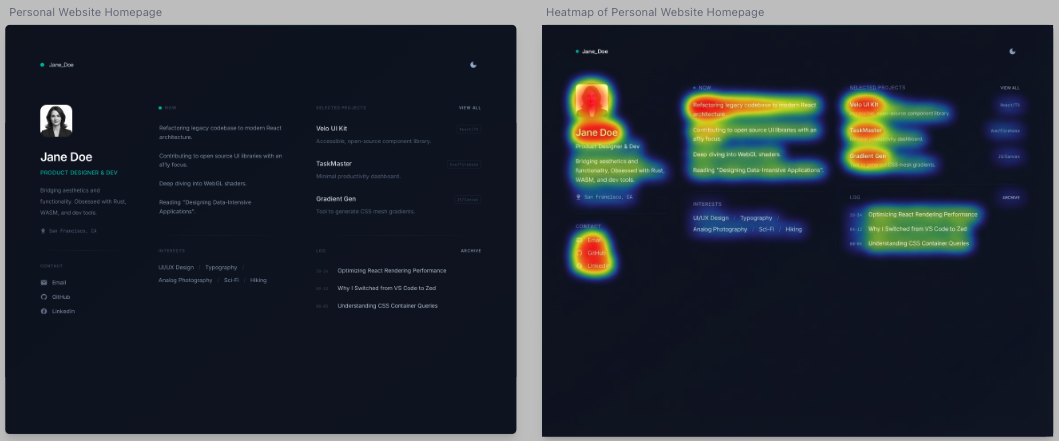
Task: Click location pin icon in heatmap panel
Action: coord(579,197)
